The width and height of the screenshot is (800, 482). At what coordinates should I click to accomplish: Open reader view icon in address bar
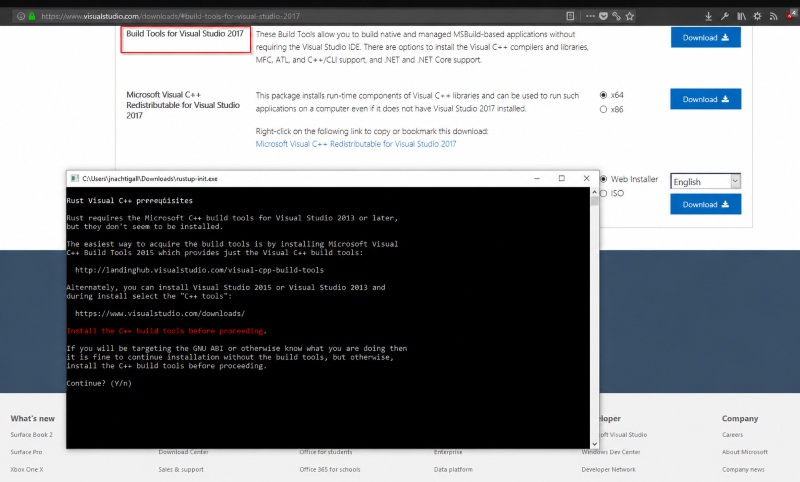(x=570, y=16)
